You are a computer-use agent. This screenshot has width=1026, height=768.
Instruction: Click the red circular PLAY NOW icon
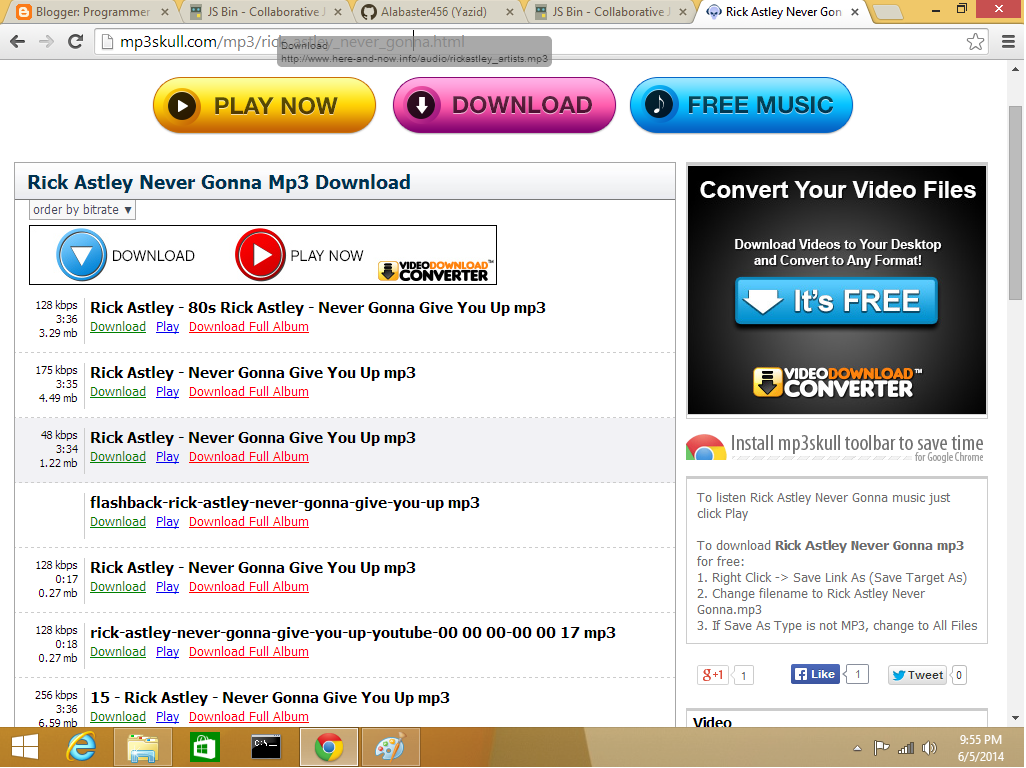tap(260, 255)
